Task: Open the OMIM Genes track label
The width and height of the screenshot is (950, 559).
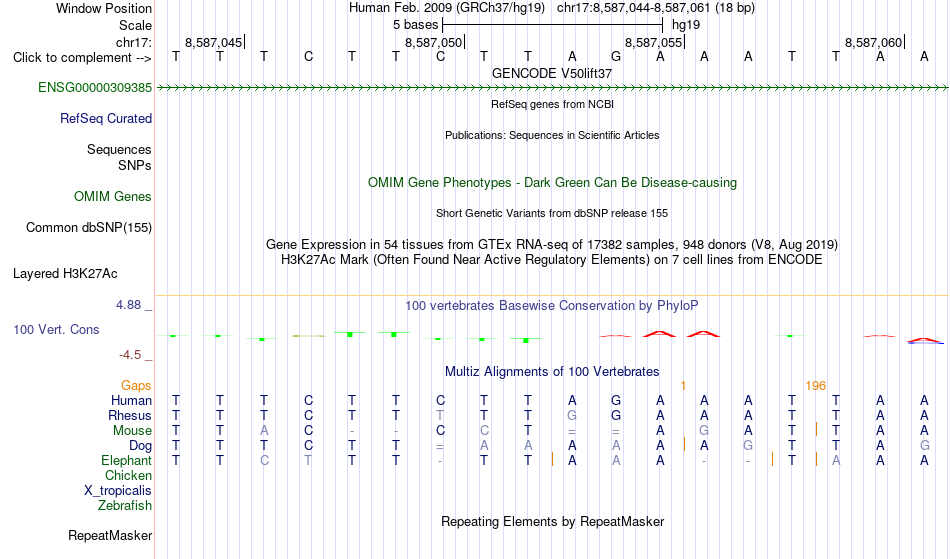Action: pos(113,197)
